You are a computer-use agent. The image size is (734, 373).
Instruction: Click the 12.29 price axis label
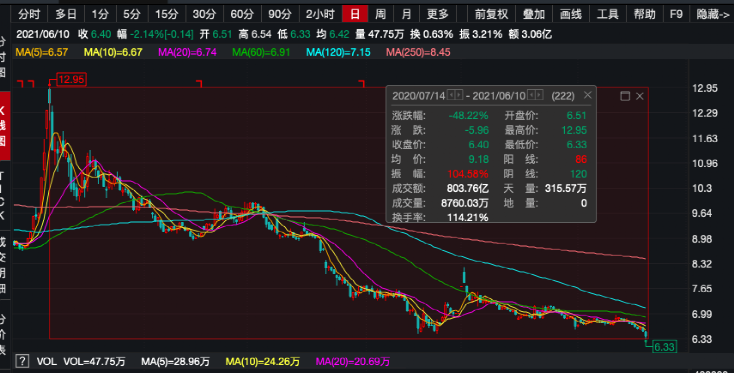(705, 113)
